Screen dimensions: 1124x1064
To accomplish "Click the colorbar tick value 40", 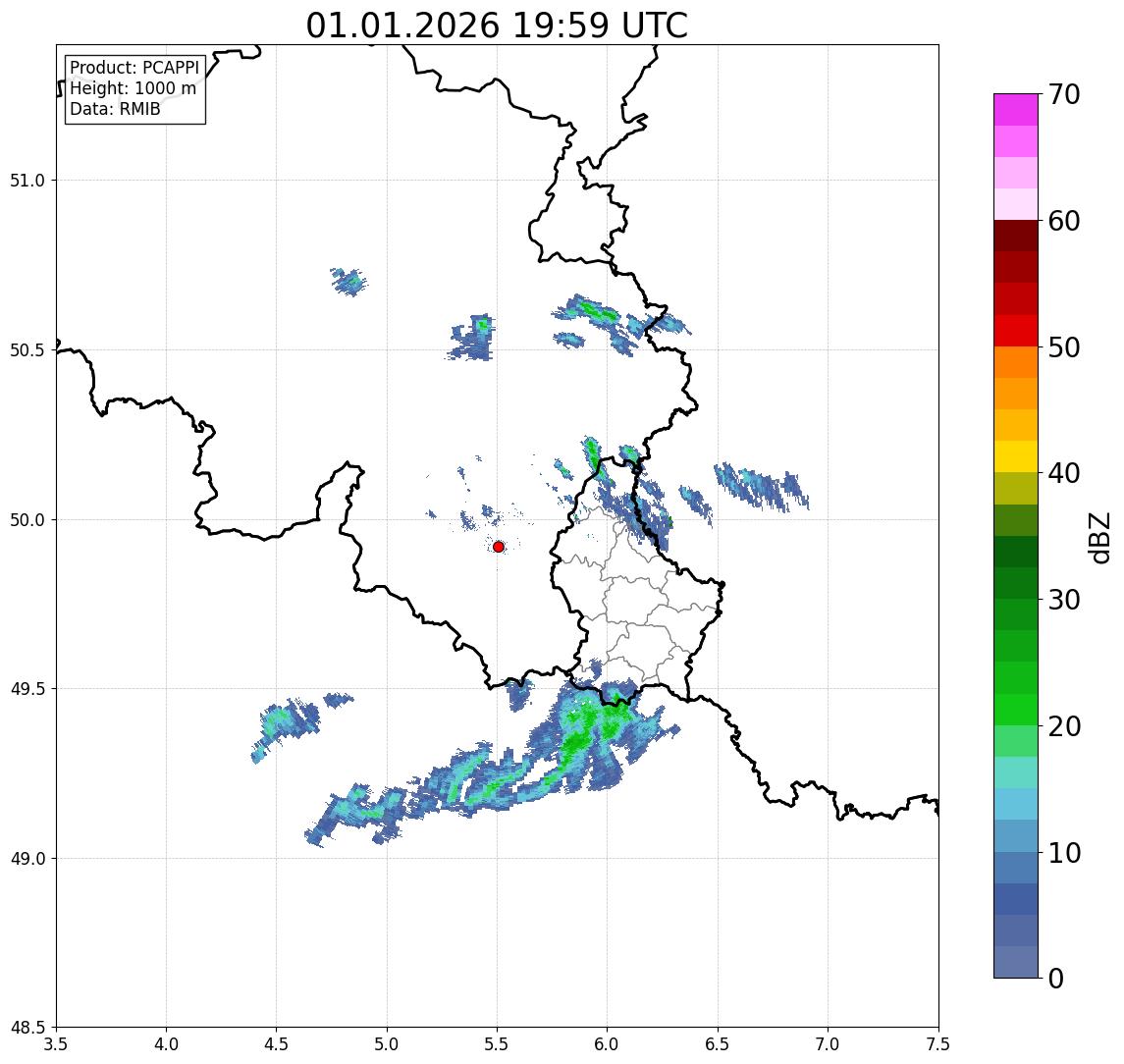I will [1063, 473].
